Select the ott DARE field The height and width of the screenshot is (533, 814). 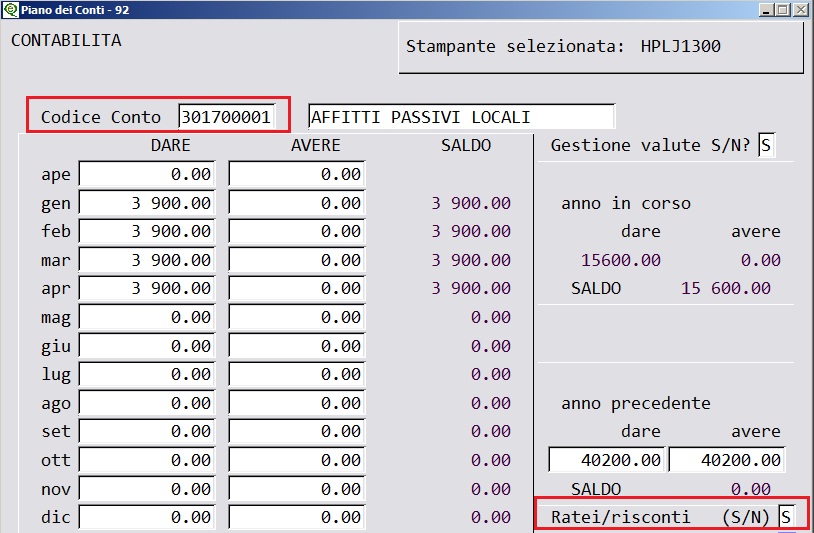pyautogui.click(x=147, y=460)
